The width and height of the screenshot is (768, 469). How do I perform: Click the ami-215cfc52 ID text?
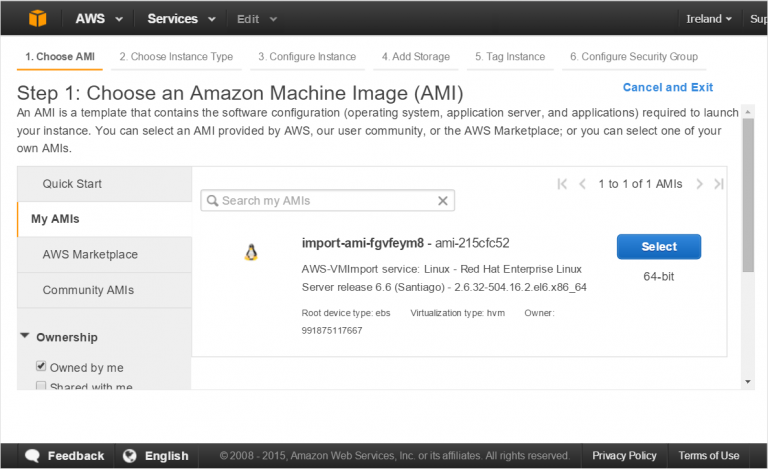tap(472, 243)
